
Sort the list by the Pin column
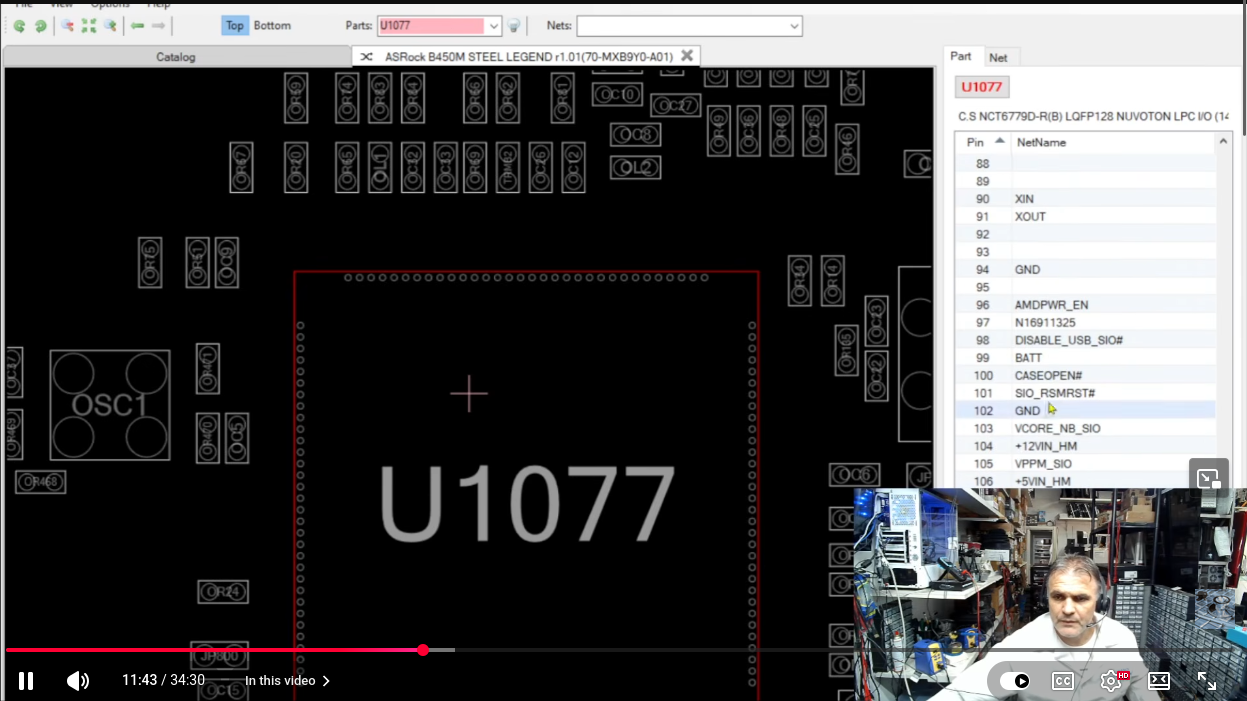[x=983, y=142]
